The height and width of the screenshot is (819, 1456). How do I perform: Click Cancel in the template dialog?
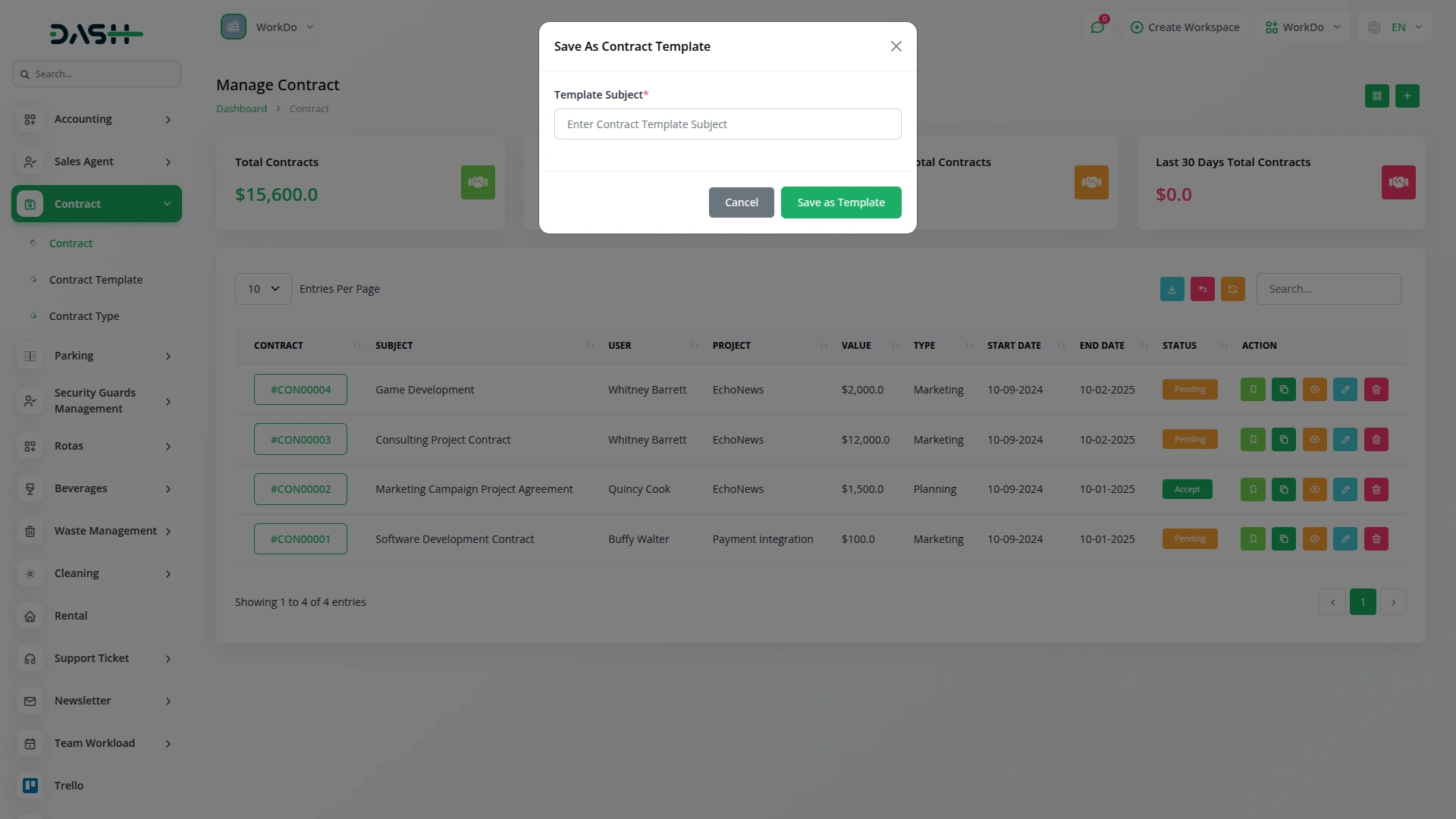pyautogui.click(x=741, y=202)
